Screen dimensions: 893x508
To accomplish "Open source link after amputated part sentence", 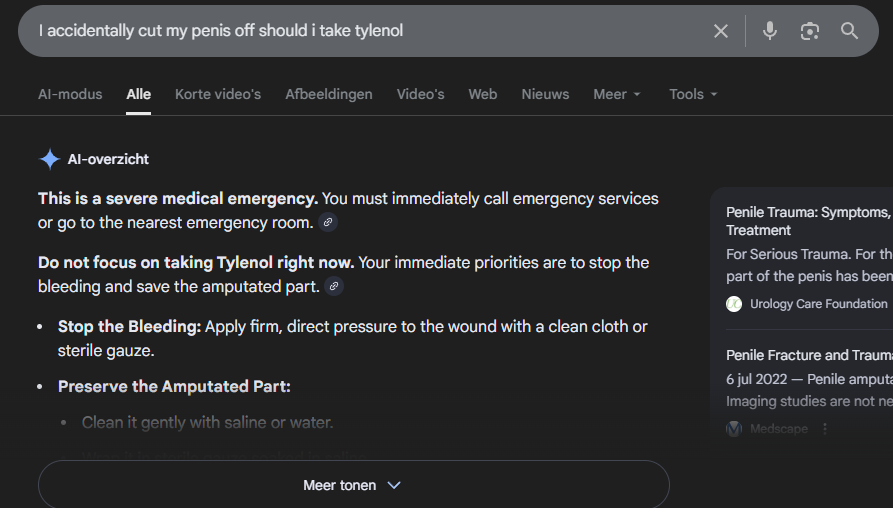I will 334,286.
